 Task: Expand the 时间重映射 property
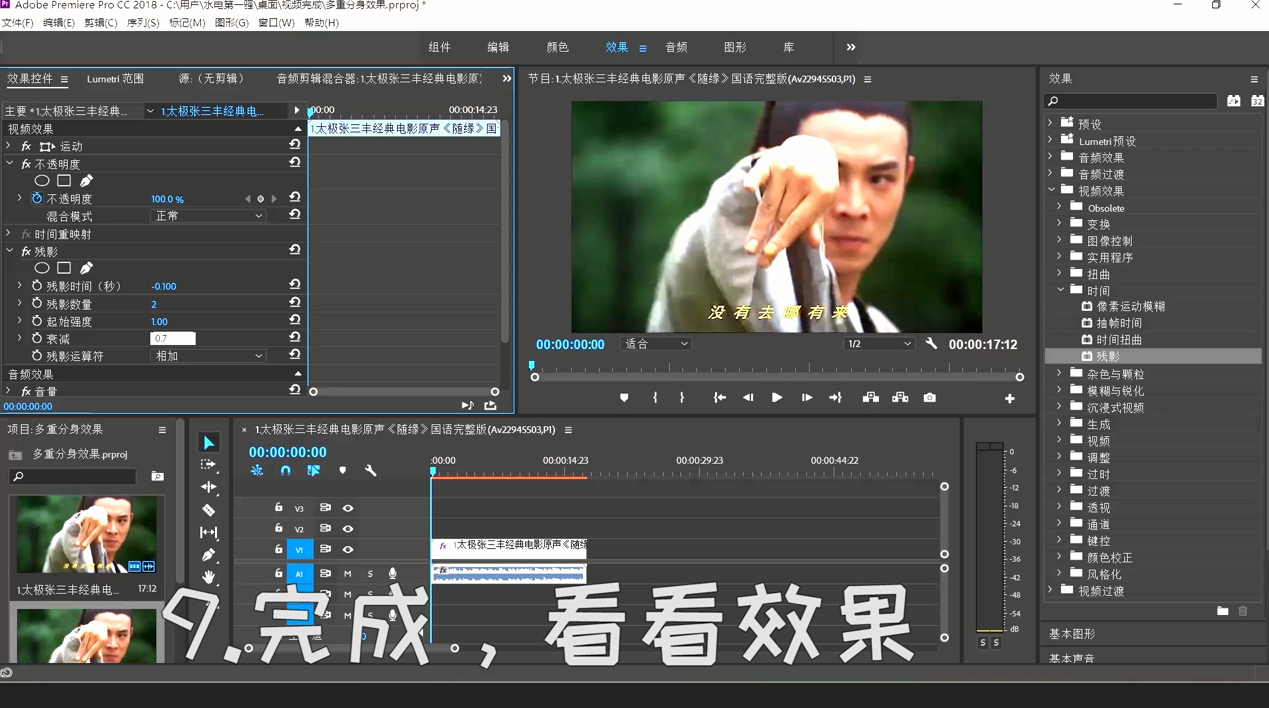tap(9, 234)
